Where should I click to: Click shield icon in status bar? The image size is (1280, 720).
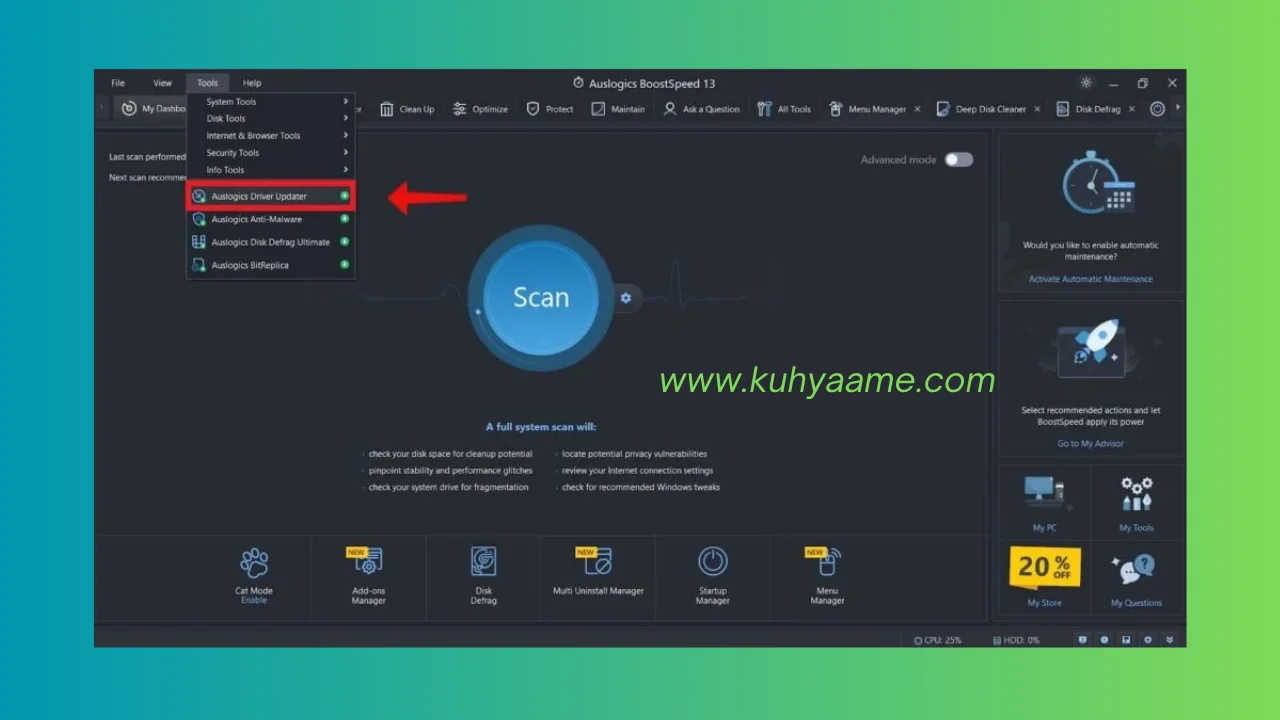click(x=1082, y=640)
